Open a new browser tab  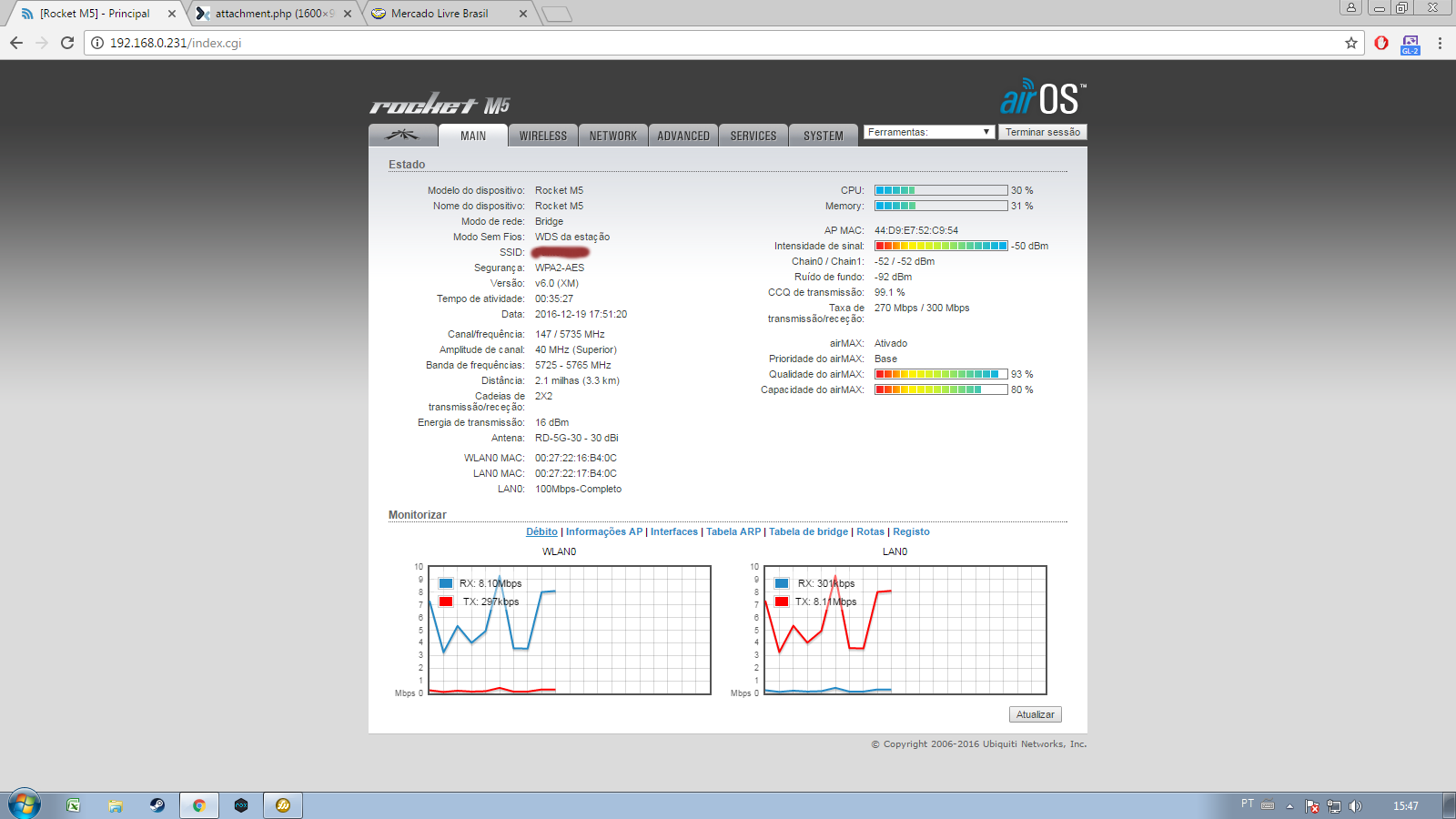556,14
